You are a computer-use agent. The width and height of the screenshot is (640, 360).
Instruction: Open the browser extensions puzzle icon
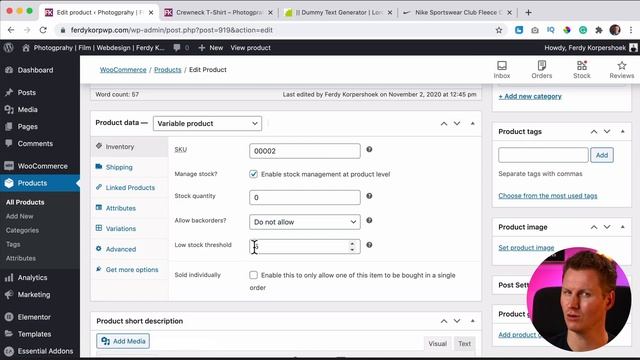[599, 30]
